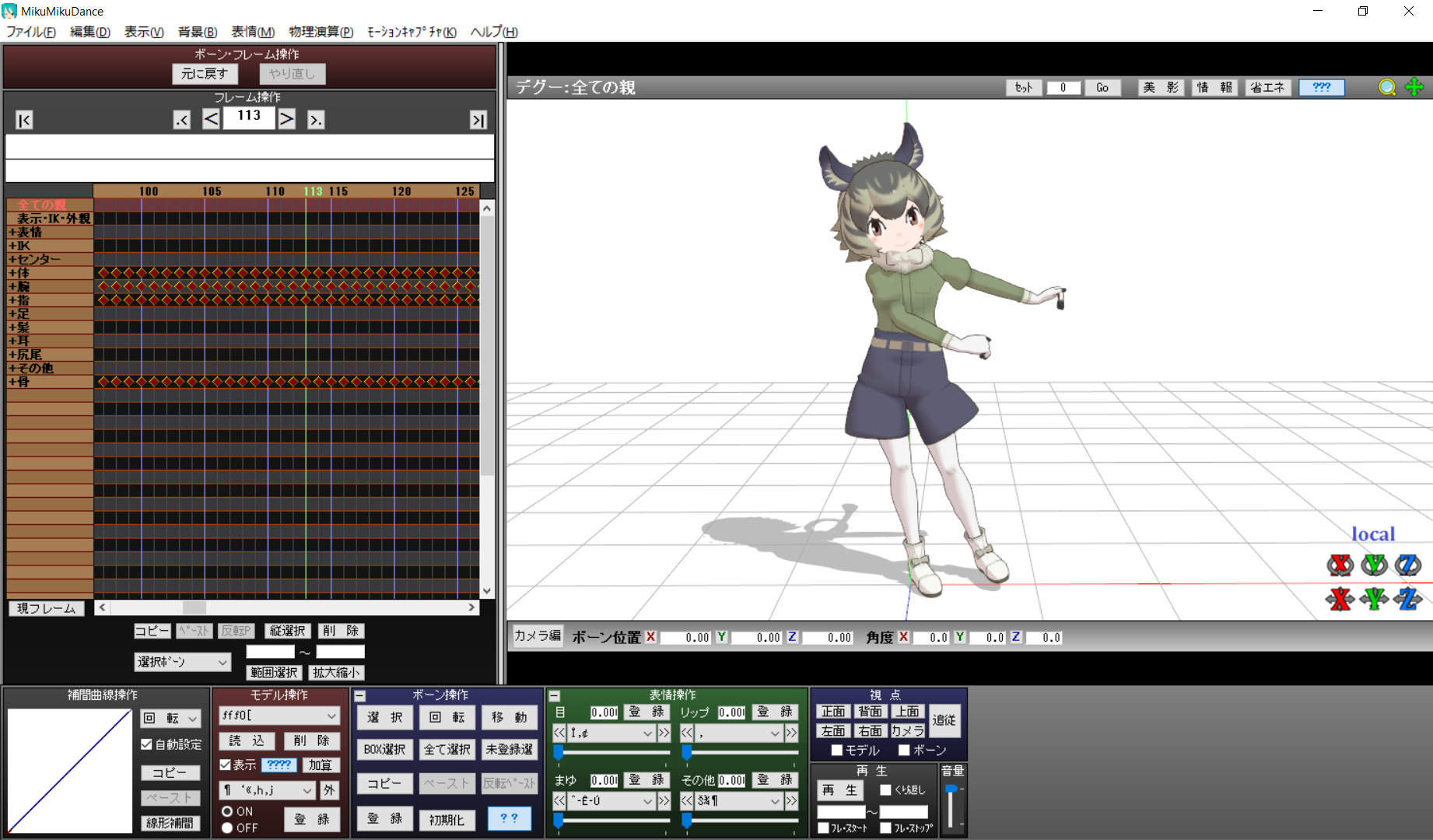Open the lip morph dropdown

739,733
